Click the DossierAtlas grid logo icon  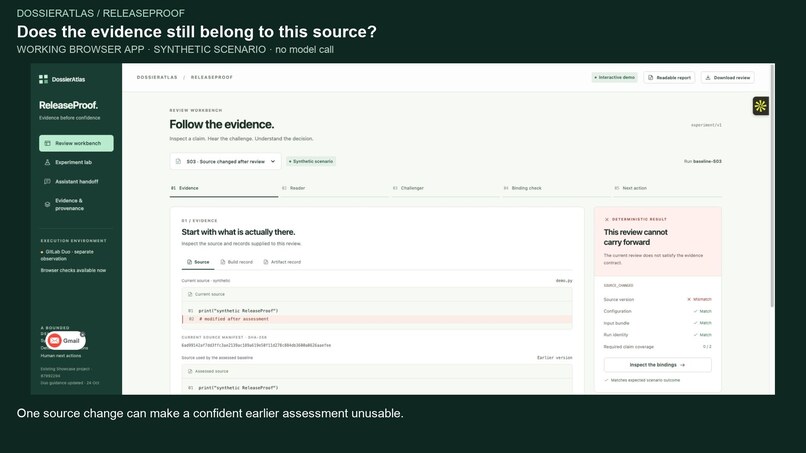pyautogui.click(x=43, y=79)
